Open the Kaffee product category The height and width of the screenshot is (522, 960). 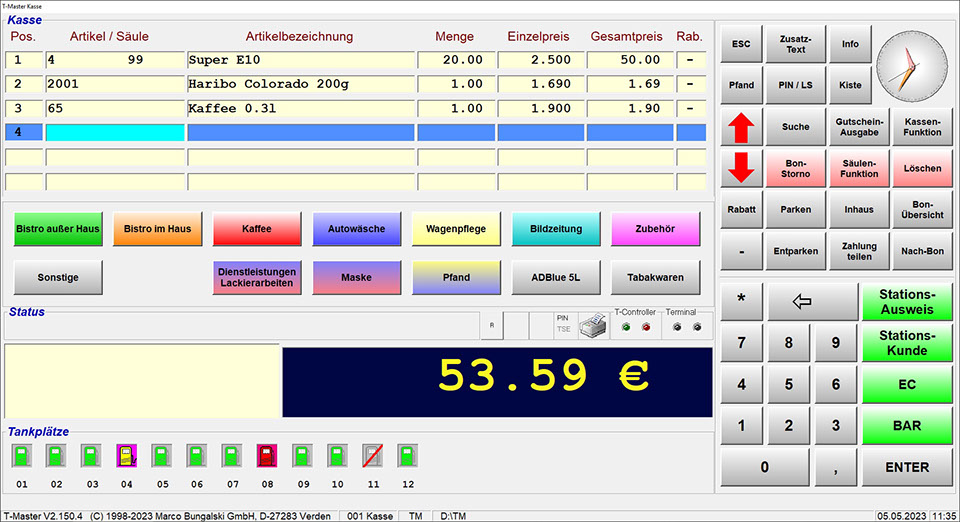tap(257, 229)
